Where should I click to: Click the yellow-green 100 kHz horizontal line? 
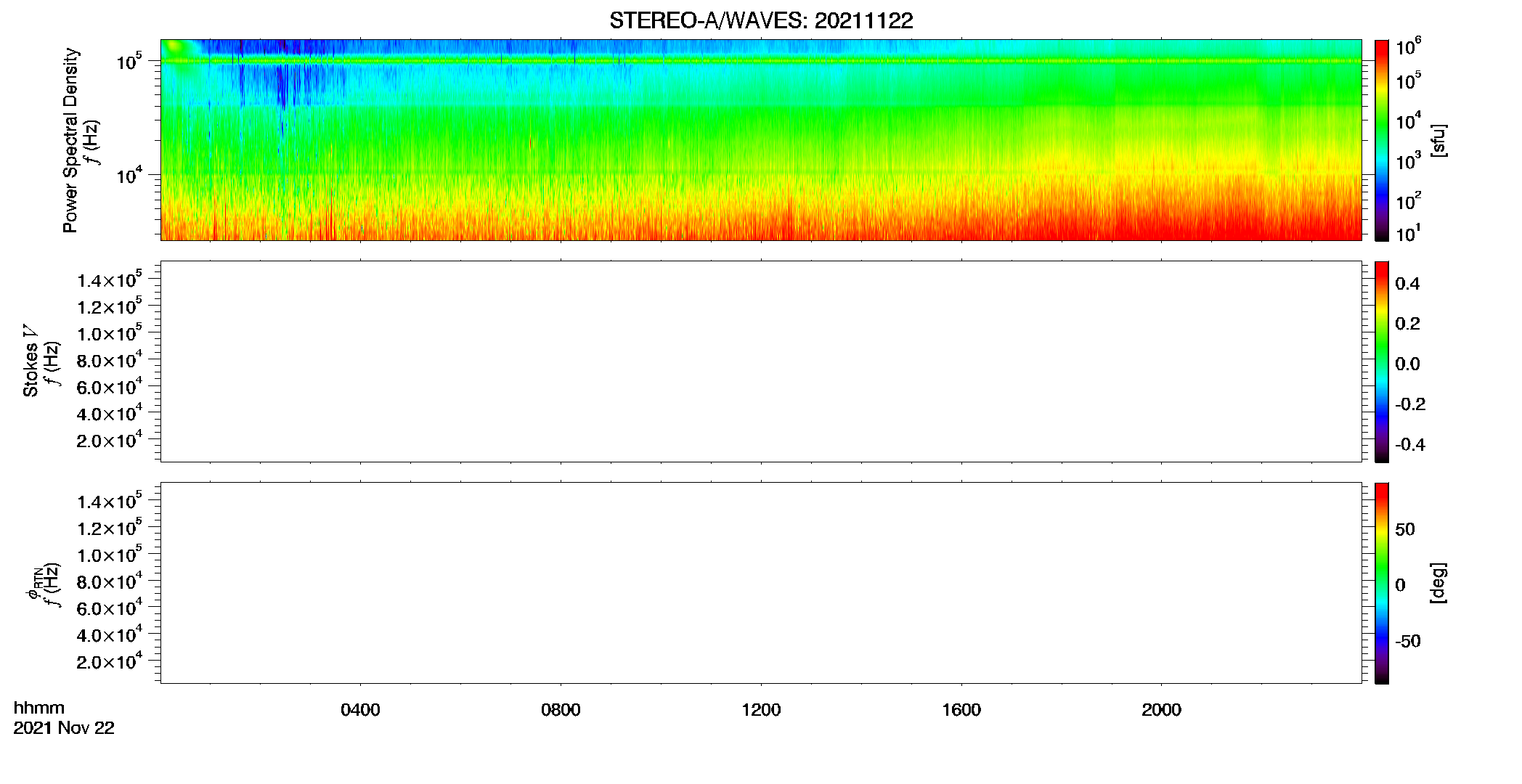coord(761,61)
